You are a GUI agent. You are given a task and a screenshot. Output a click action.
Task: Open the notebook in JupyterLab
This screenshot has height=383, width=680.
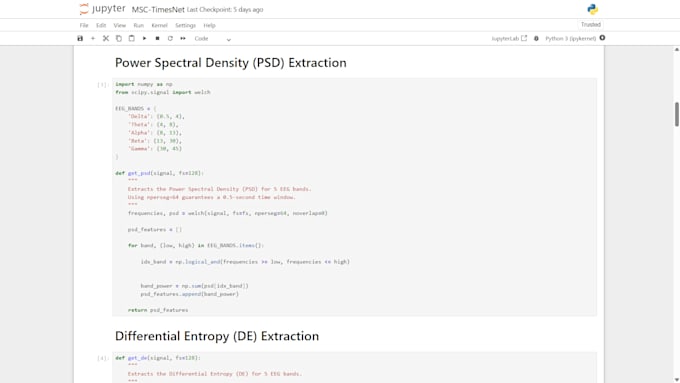coord(509,39)
